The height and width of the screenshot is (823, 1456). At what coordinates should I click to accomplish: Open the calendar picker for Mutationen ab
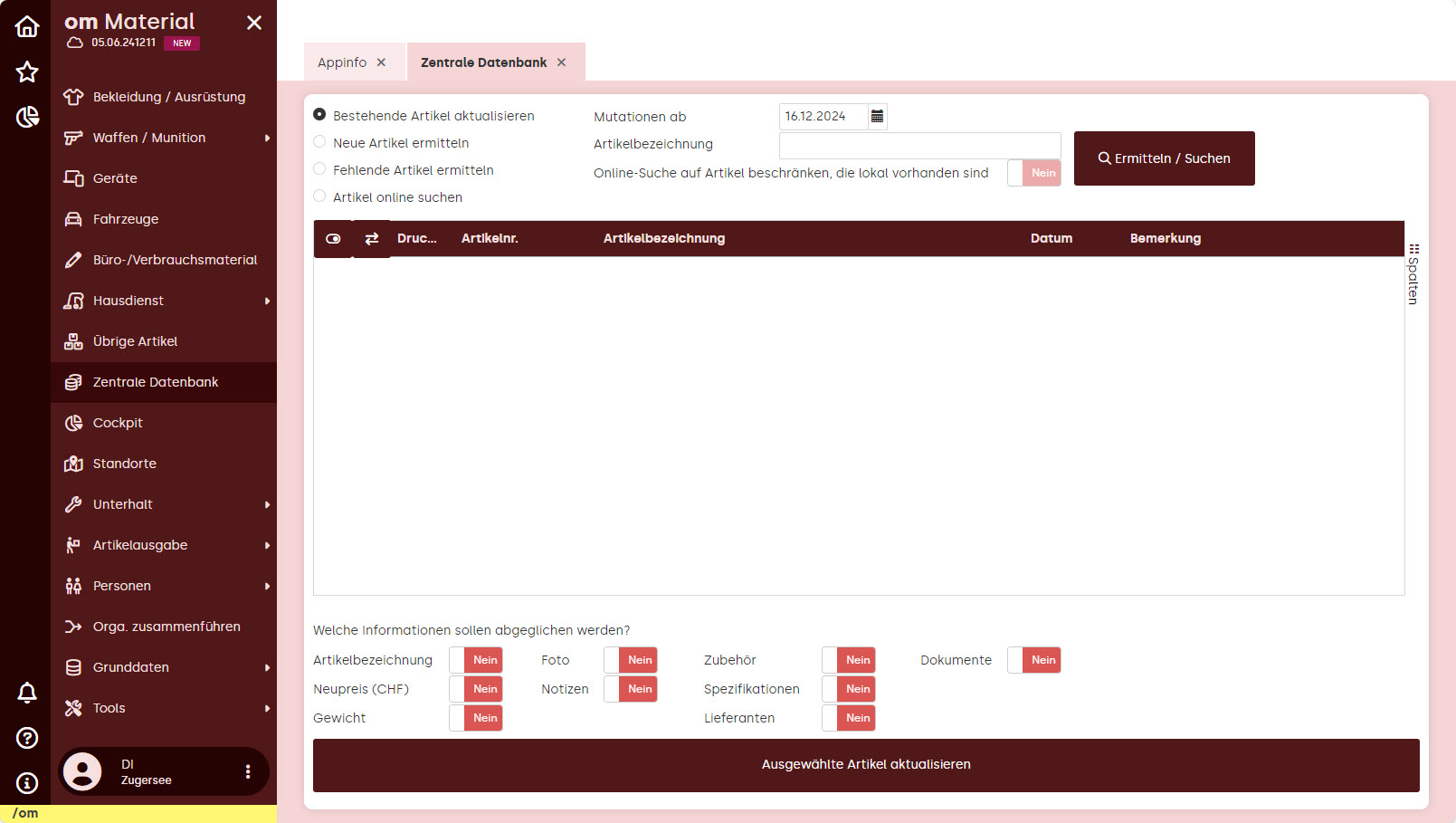877,117
